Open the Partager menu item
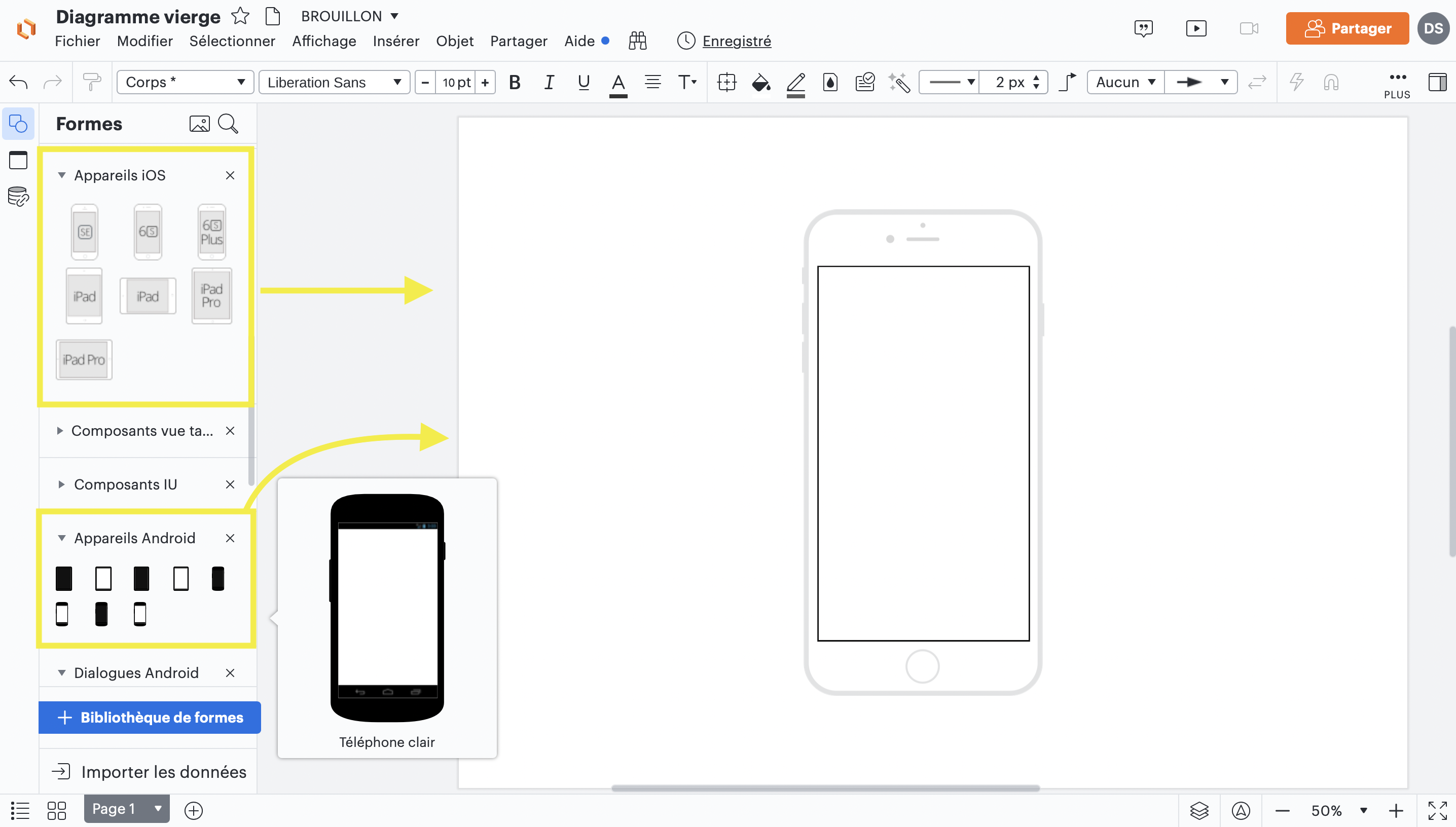1456x827 pixels. pyautogui.click(x=519, y=41)
